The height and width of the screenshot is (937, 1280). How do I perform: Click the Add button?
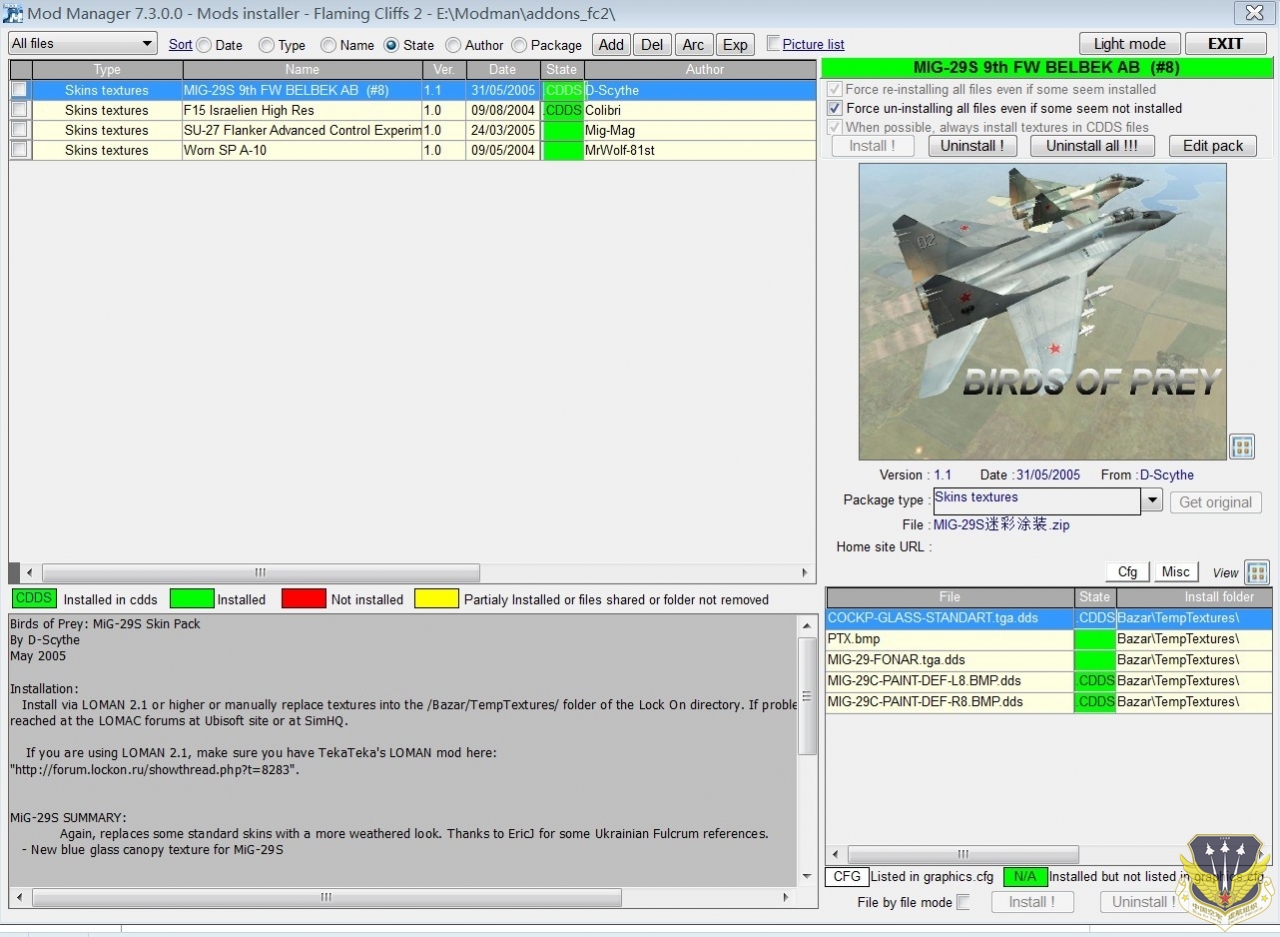[x=611, y=44]
